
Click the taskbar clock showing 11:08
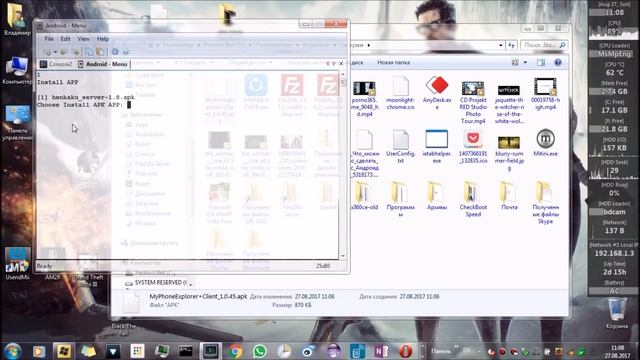618,351
